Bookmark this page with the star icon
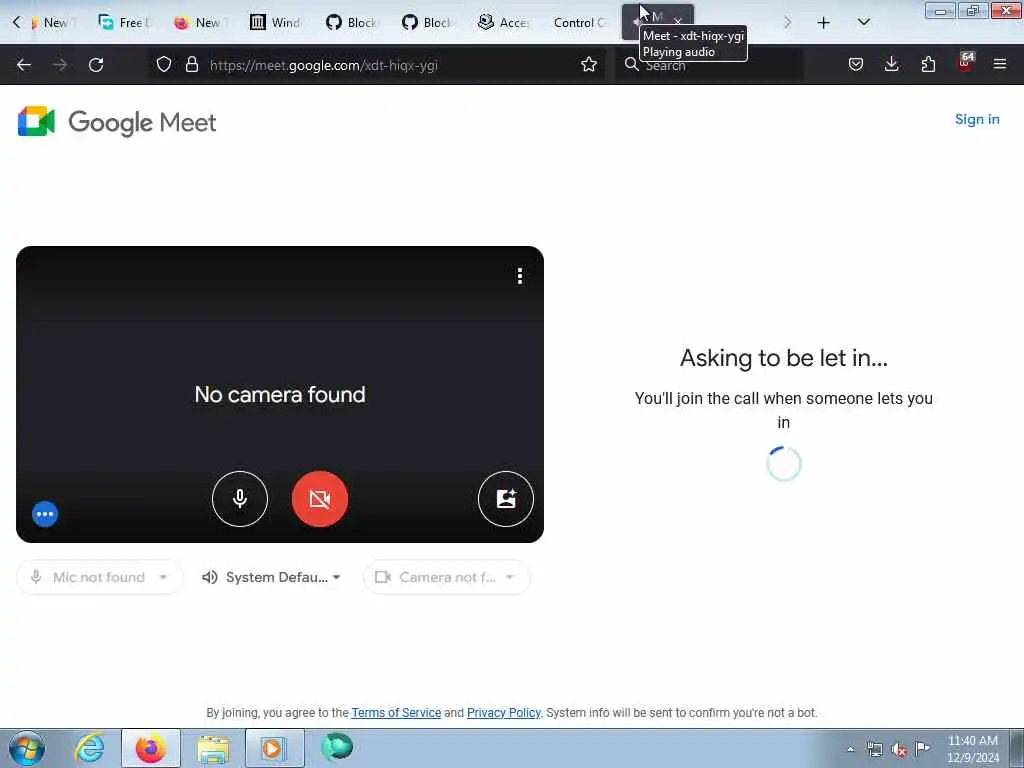 (x=589, y=65)
